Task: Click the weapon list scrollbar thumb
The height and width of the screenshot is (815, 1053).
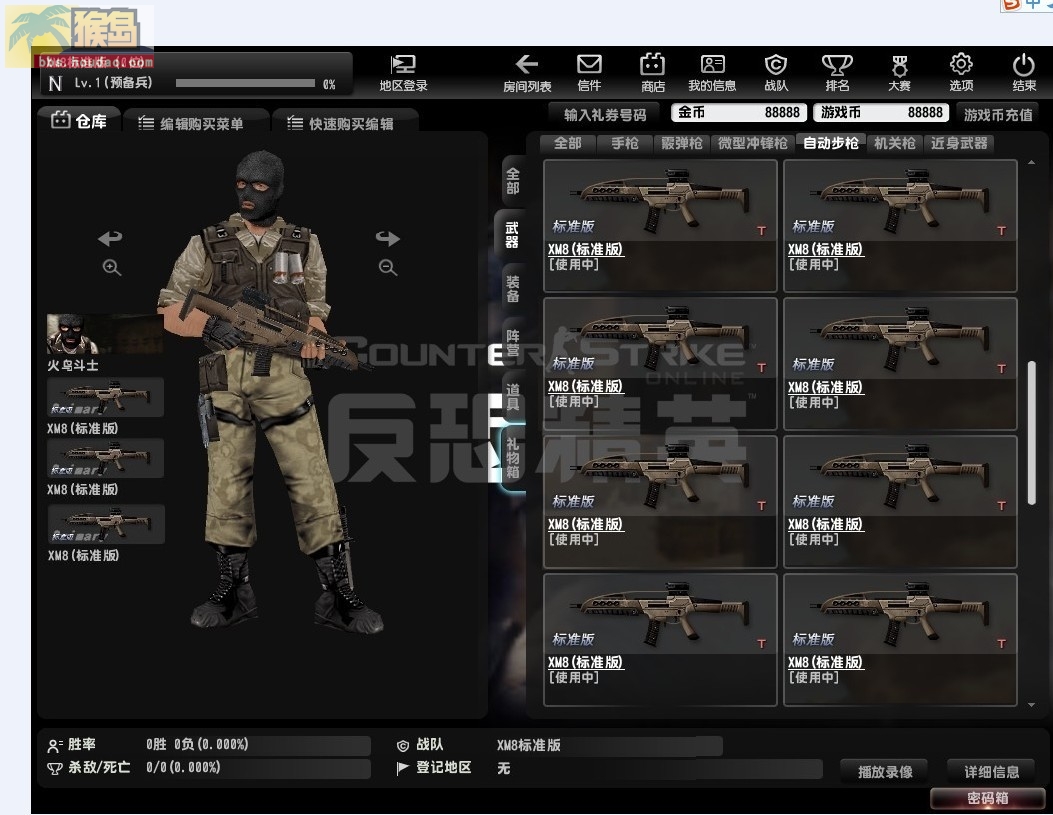Action: [x=1032, y=433]
